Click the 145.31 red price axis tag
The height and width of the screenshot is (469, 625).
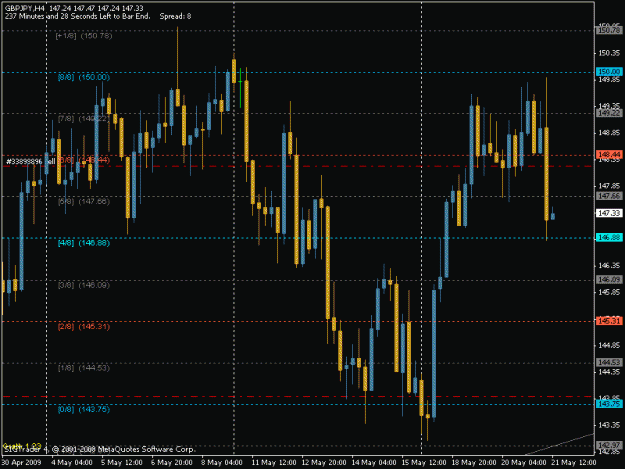tap(609, 321)
